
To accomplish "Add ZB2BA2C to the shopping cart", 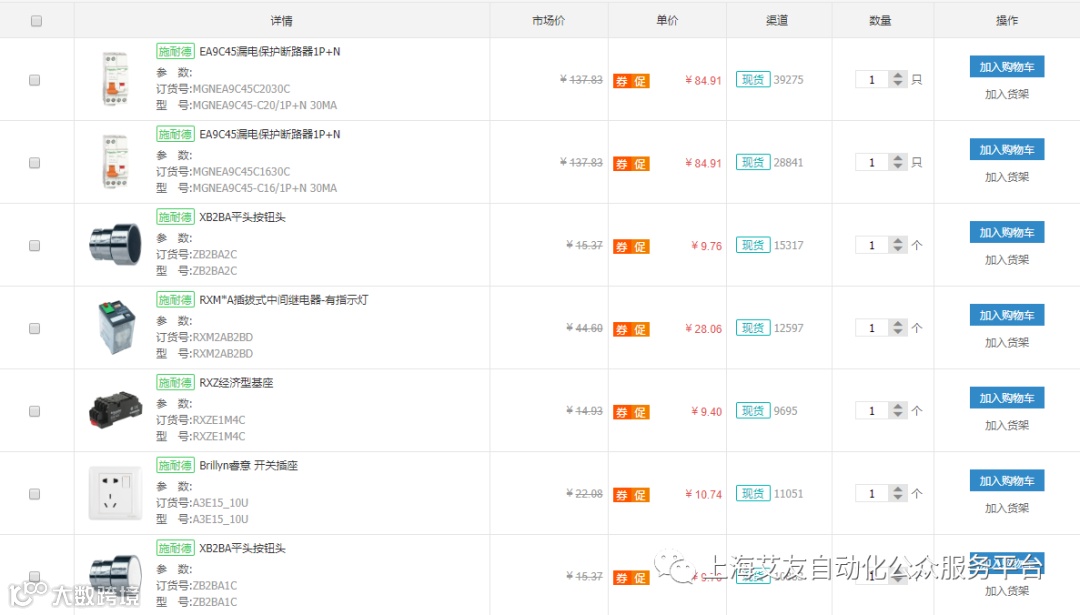I will click(1006, 232).
